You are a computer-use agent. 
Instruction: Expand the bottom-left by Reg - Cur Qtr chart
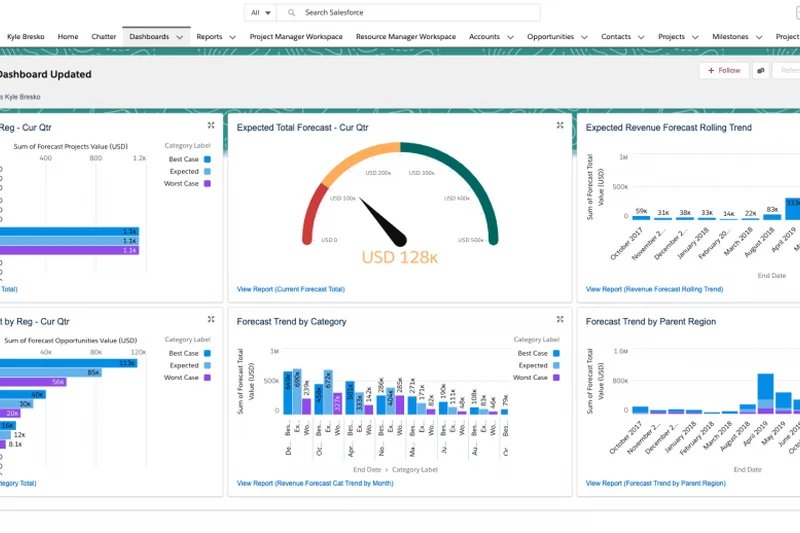[211, 320]
